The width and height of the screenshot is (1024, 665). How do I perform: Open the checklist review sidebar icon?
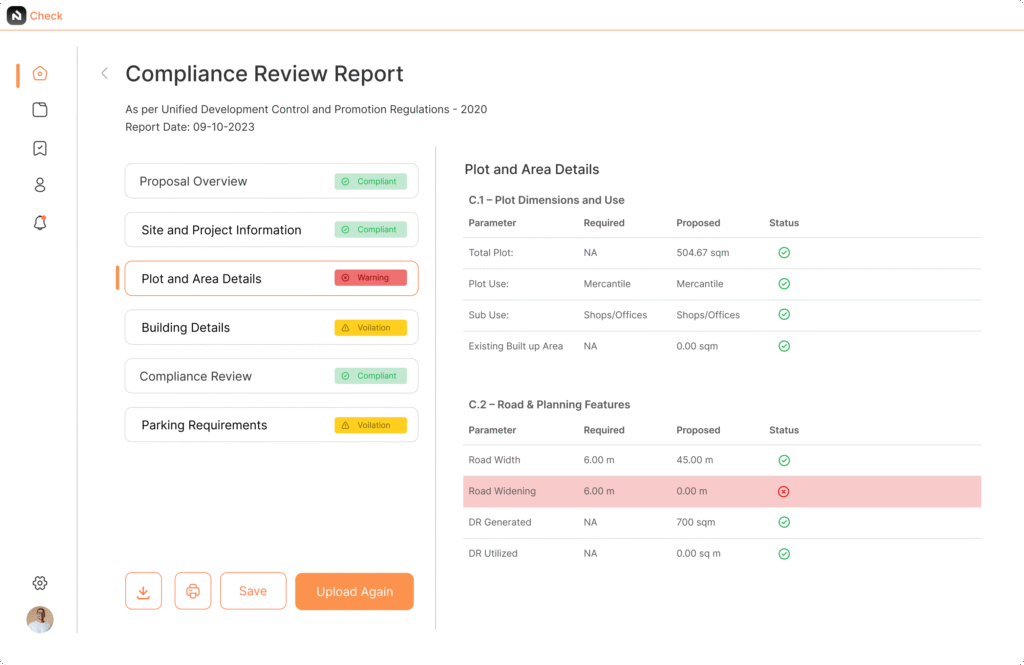pyautogui.click(x=40, y=148)
